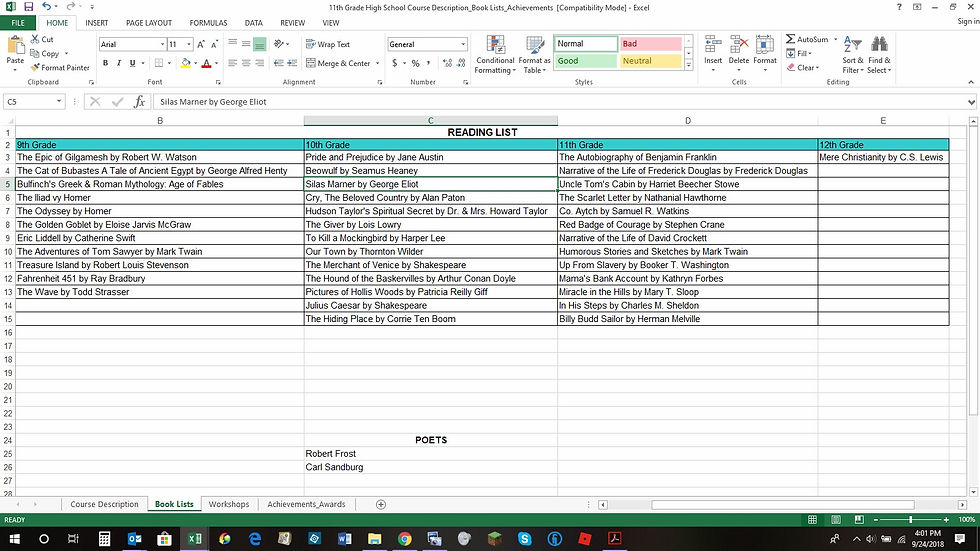
Task: Increase decimal places
Action: pyautogui.click(x=448, y=63)
